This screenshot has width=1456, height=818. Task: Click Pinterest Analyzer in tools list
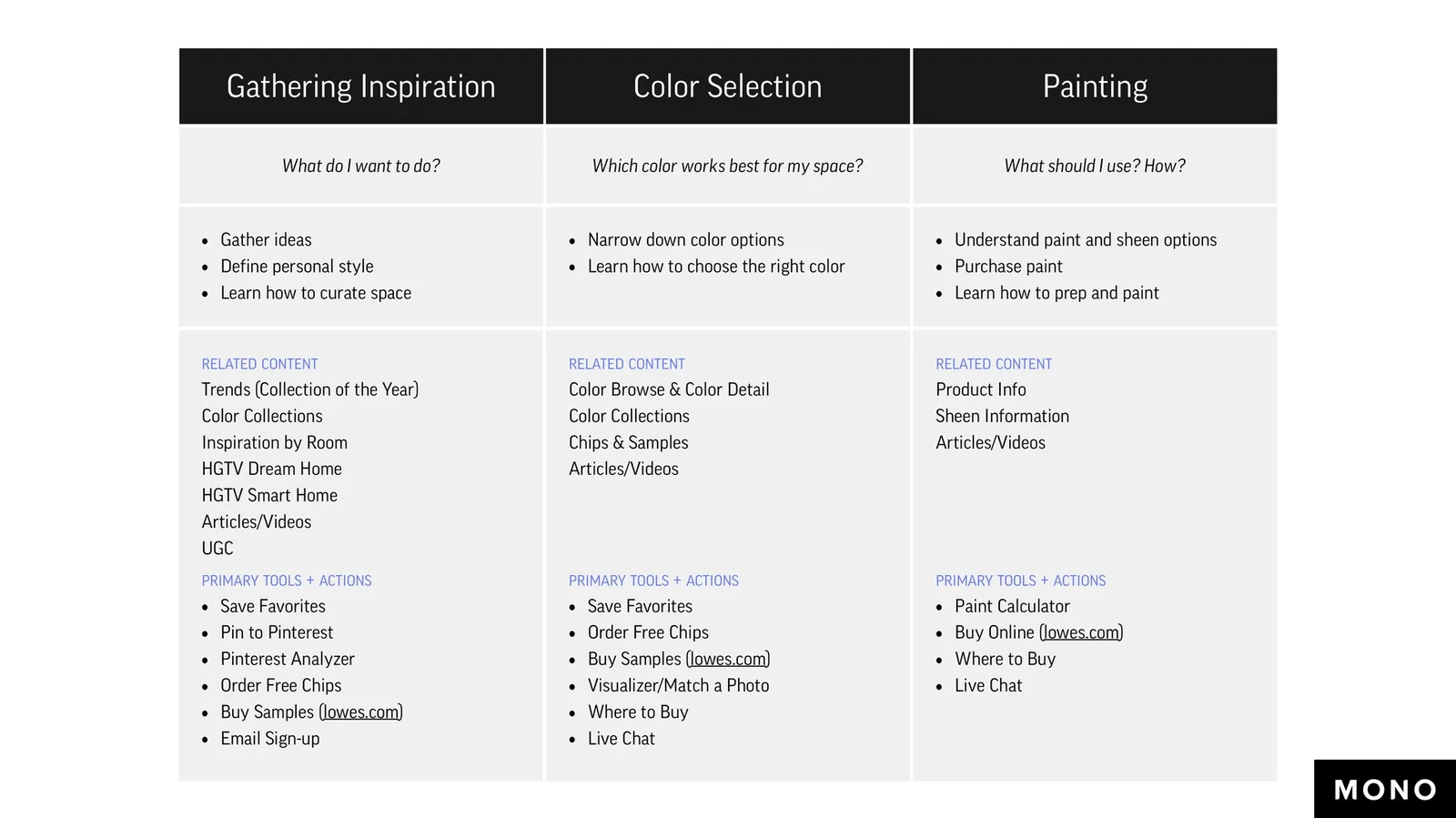tap(288, 659)
